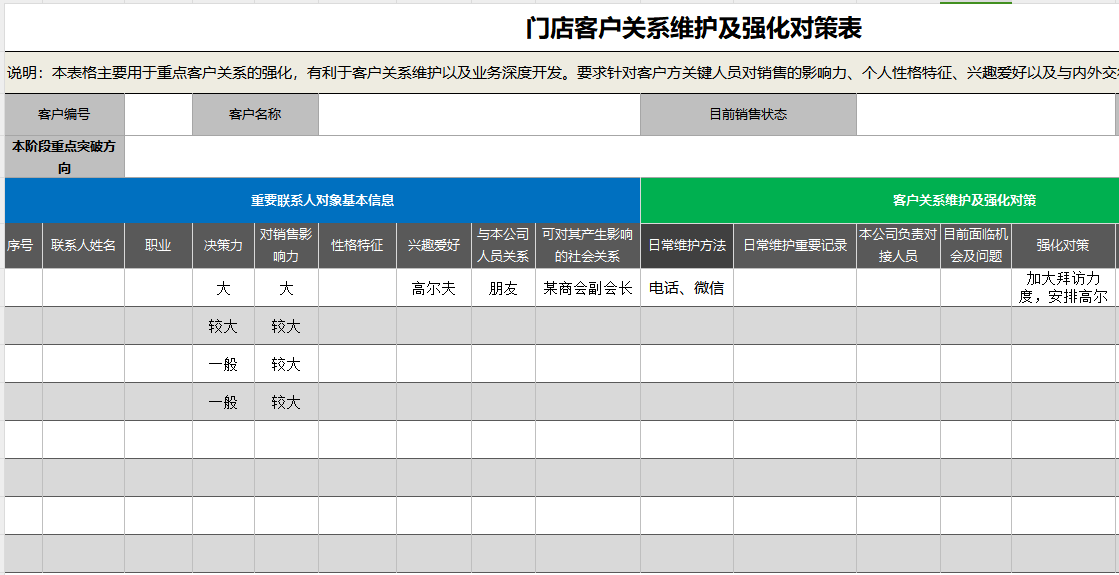Click the 兴趣爱好 column header

tap(433, 245)
